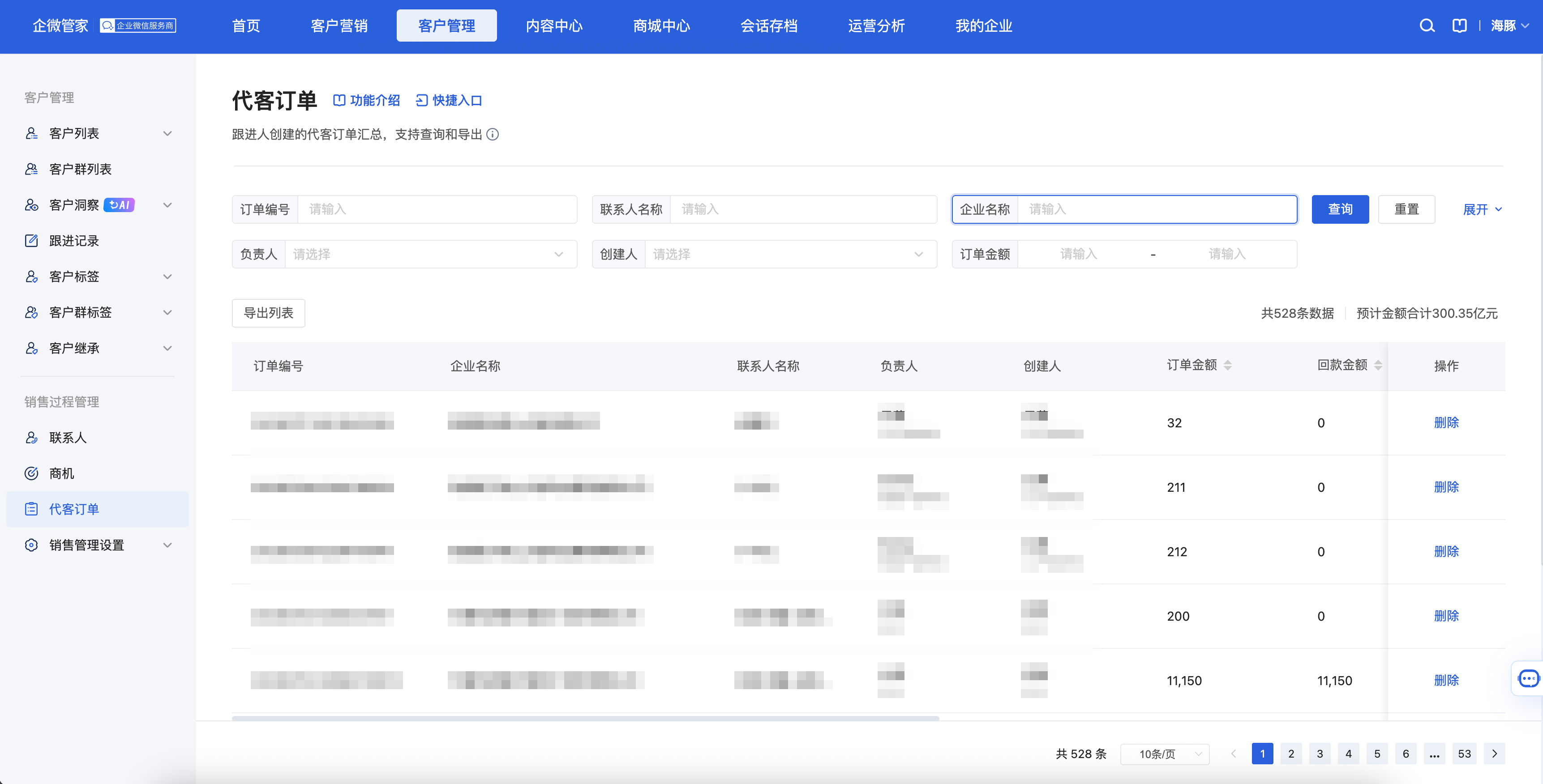Click the search magnifier icon in header
Viewport: 1543px width, 784px height.
tap(1427, 26)
